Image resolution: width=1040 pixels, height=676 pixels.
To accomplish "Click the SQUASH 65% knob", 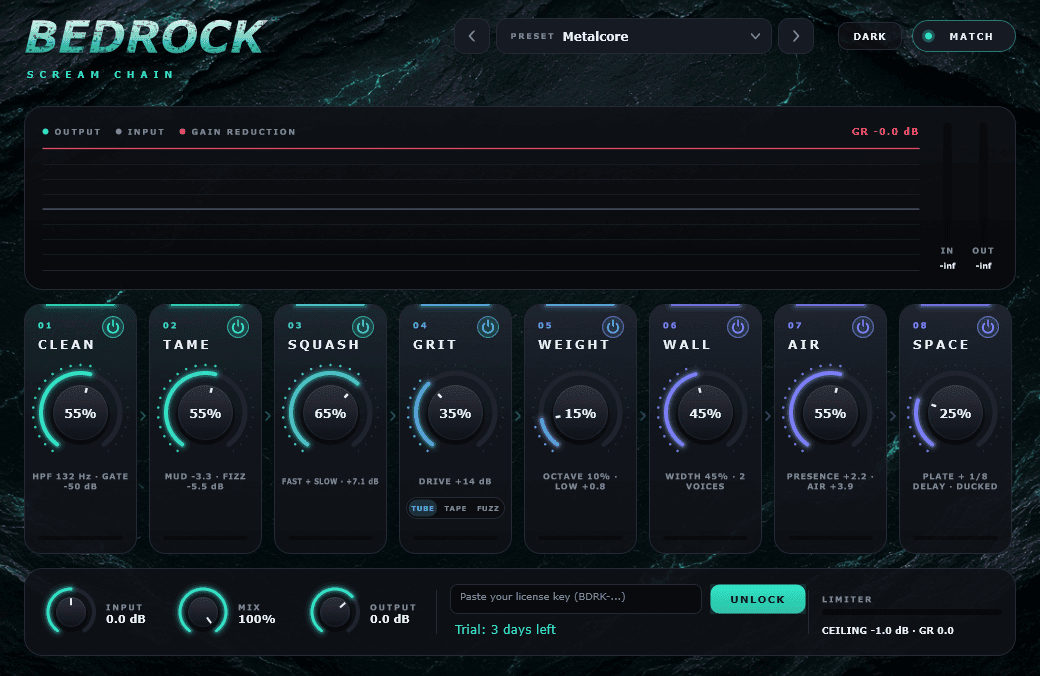I will [x=330, y=413].
